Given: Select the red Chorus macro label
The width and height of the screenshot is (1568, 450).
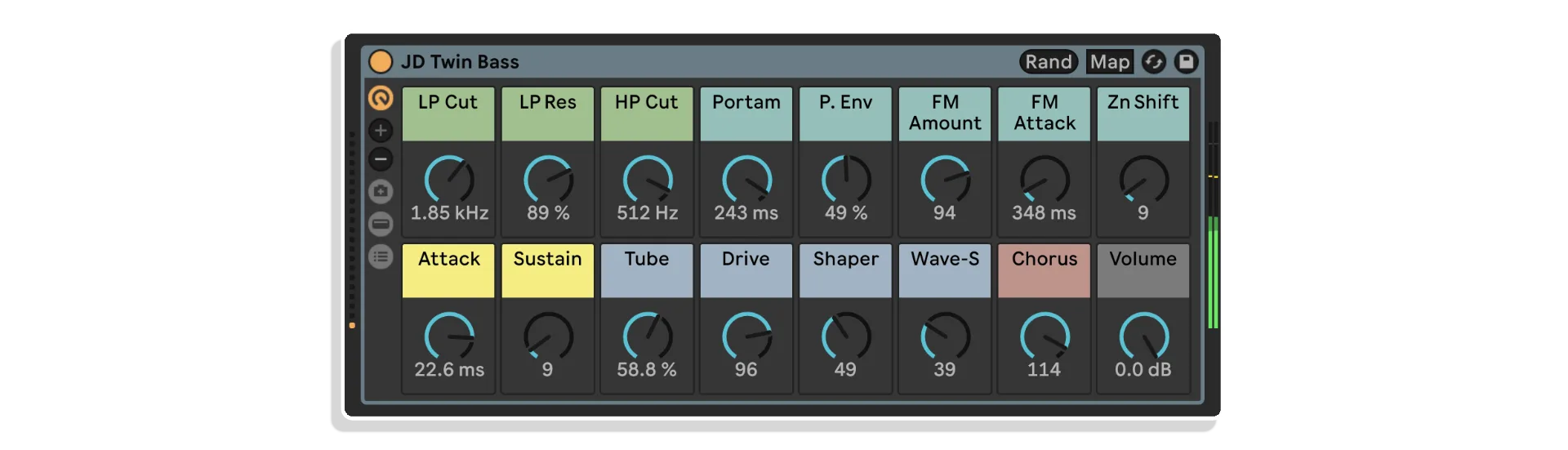Looking at the screenshot, I should tap(1045, 270).
